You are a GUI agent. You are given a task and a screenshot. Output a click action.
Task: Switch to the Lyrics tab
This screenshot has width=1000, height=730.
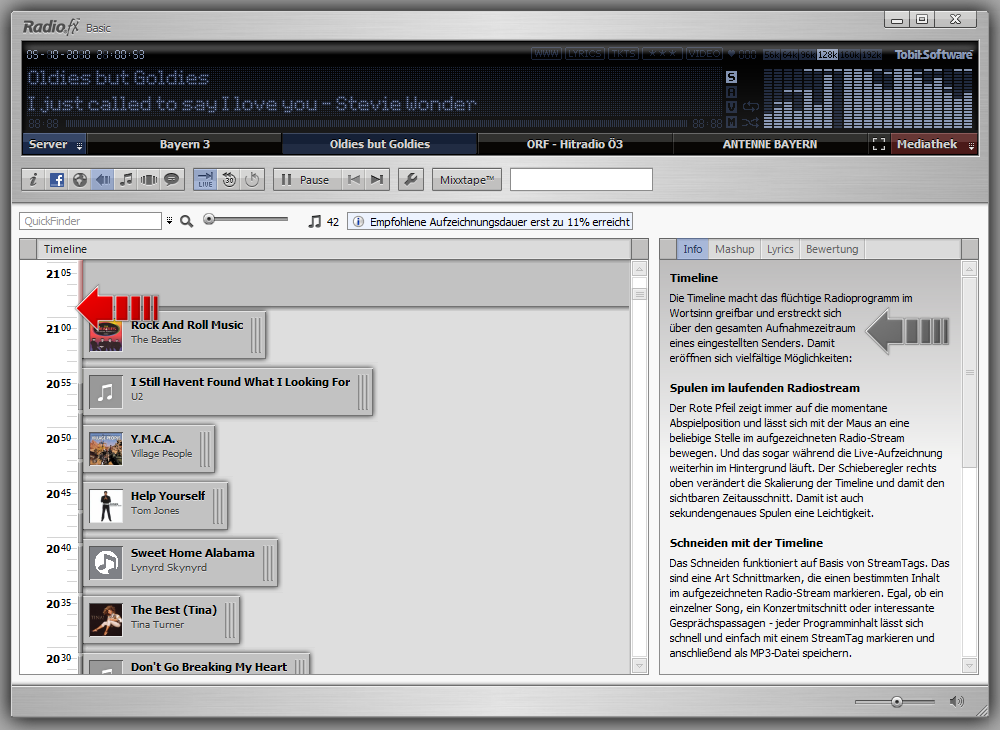pyautogui.click(x=780, y=249)
